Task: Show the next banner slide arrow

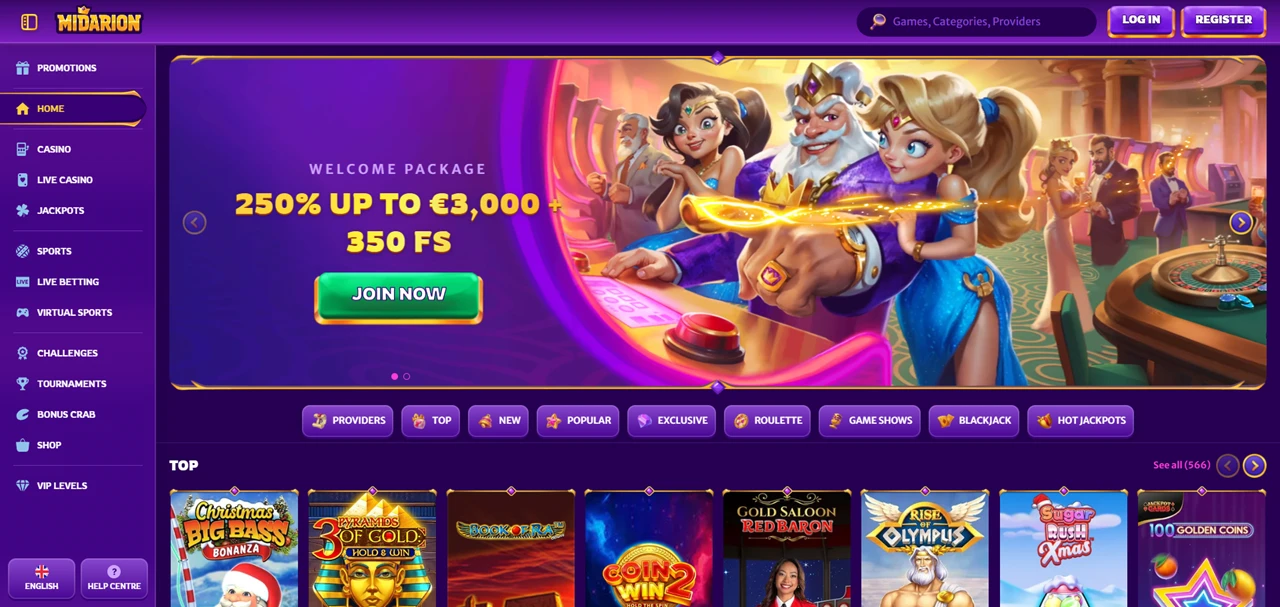Action: [x=1241, y=223]
